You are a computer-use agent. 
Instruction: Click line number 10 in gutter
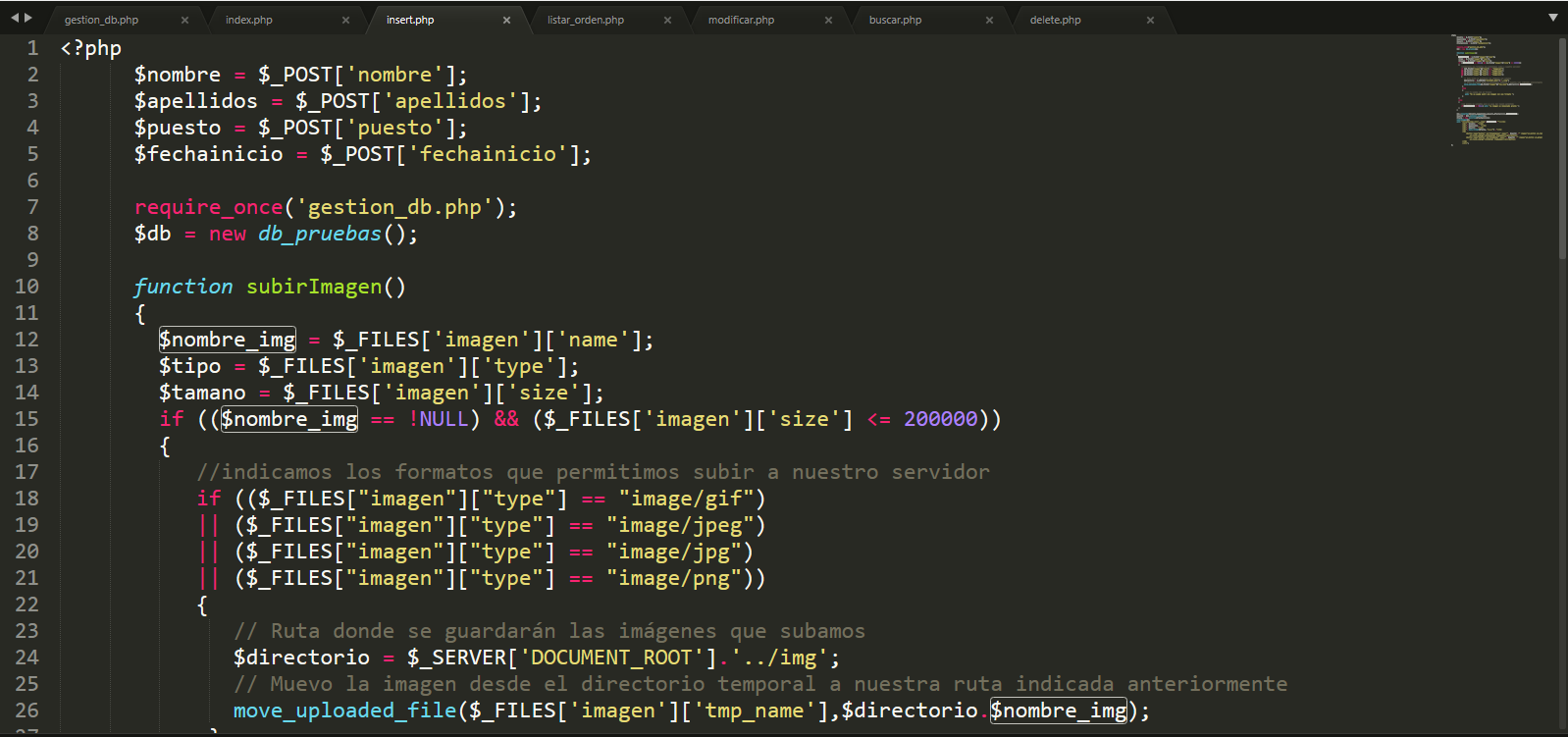pyautogui.click(x=26, y=287)
